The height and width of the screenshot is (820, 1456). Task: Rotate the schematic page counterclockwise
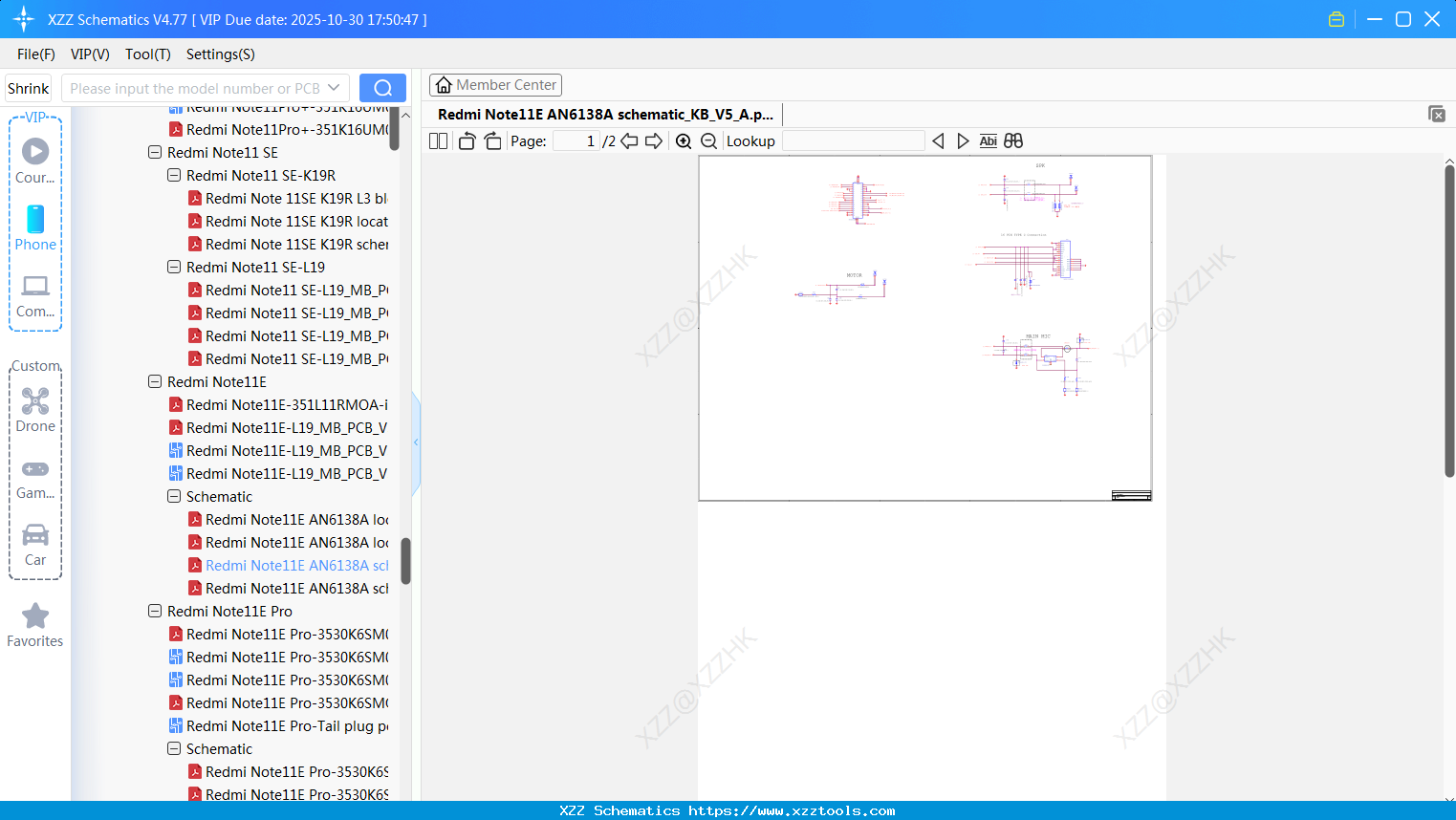[x=467, y=140]
